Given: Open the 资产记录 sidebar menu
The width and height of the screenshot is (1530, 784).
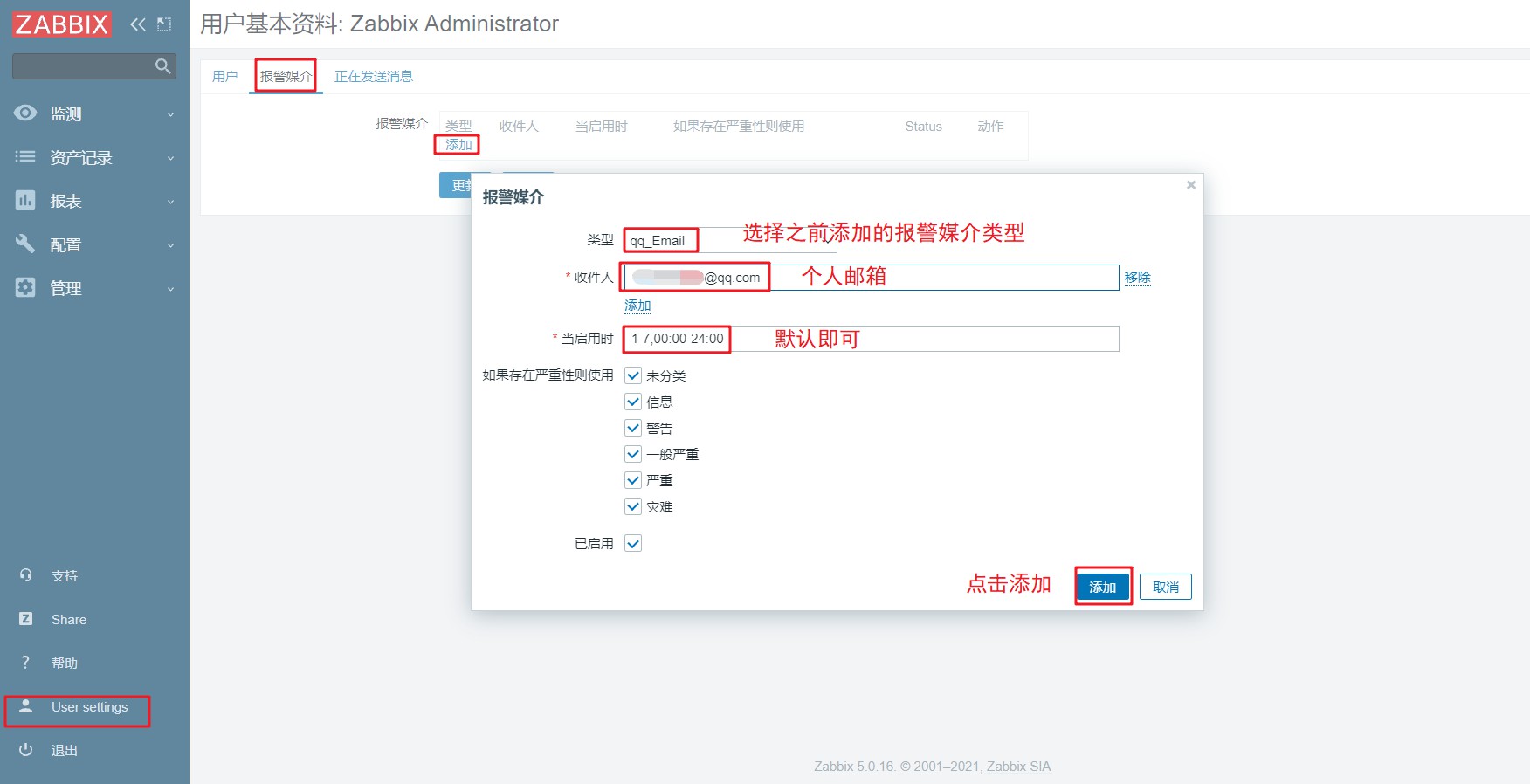Looking at the screenshot, I should pos(94,157).
